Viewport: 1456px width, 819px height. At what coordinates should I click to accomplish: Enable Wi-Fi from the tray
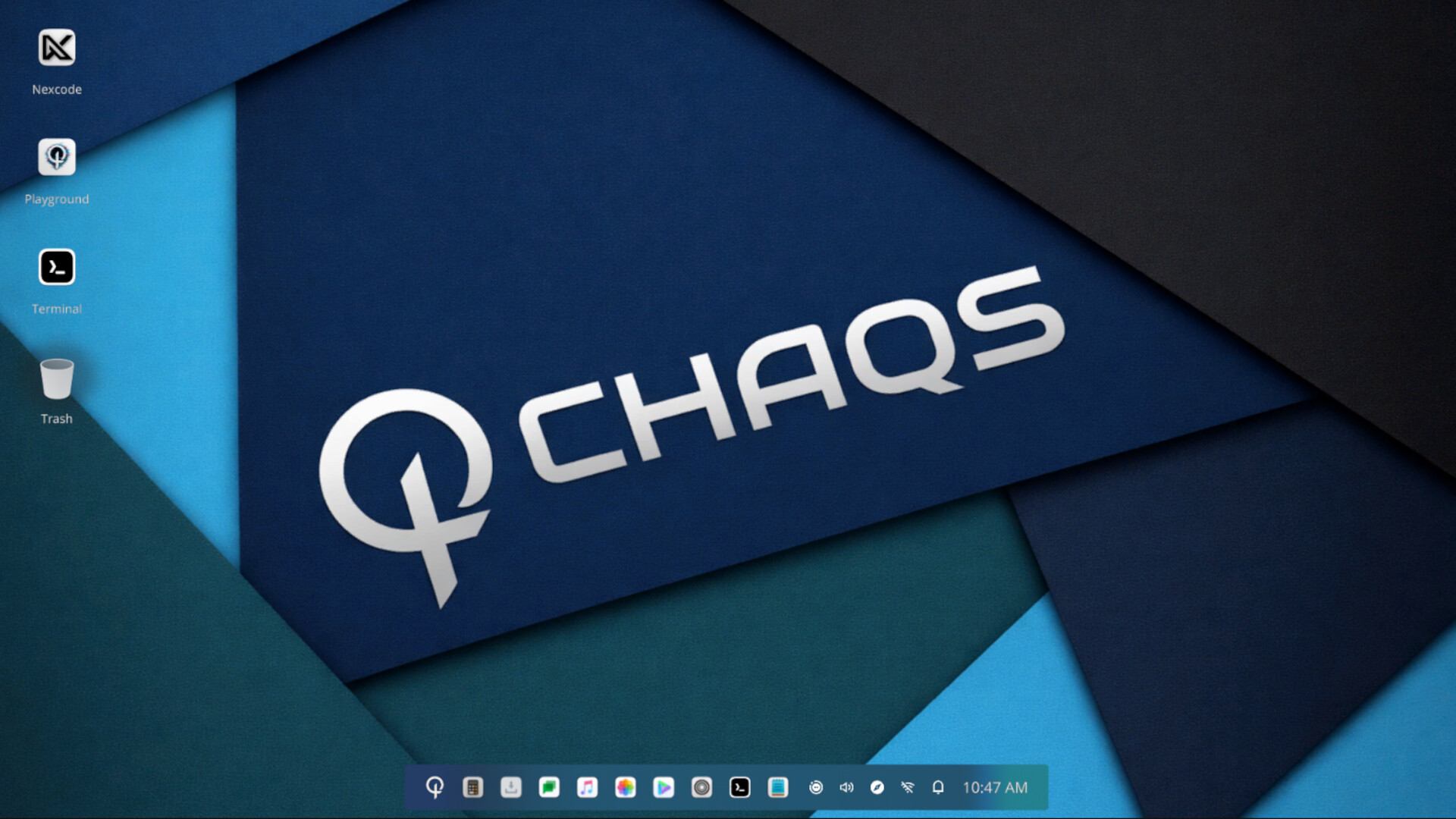click(907, 788)
